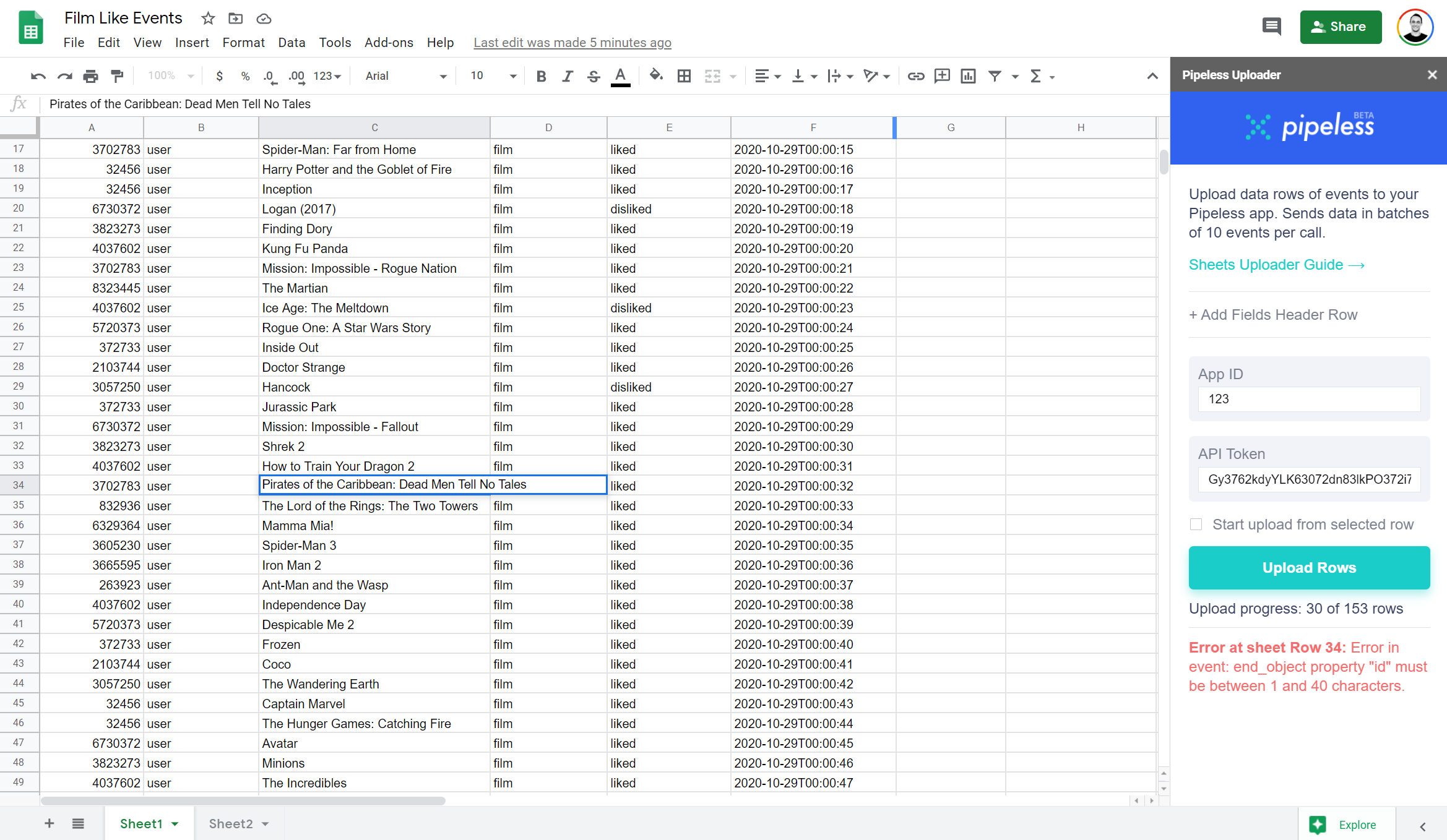Open the fill color picker
Image resolution: width=1447 pixels, height=840 pixels.
(x=655, y=76)
